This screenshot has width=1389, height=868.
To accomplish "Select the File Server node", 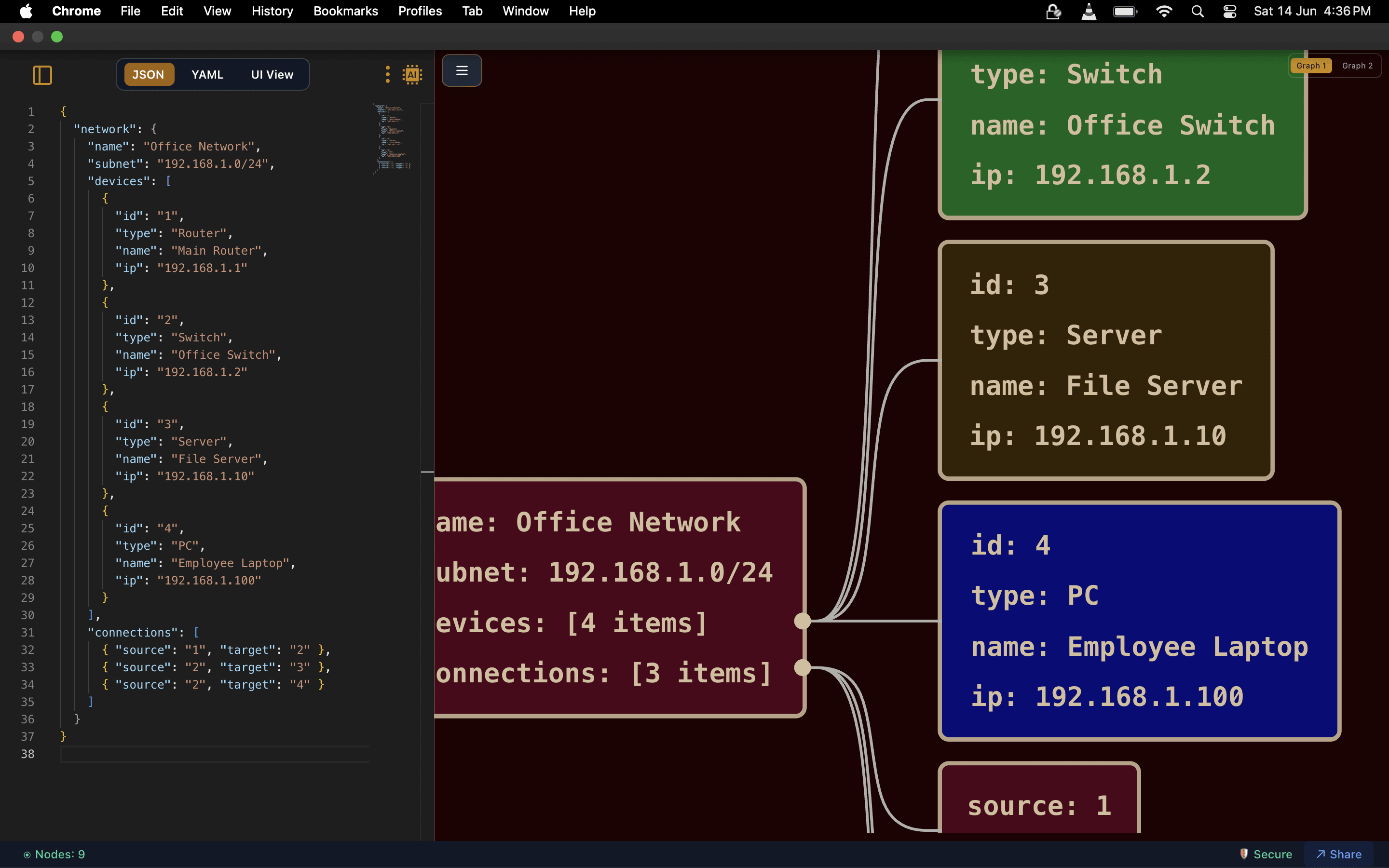I will pos(1105,360).
